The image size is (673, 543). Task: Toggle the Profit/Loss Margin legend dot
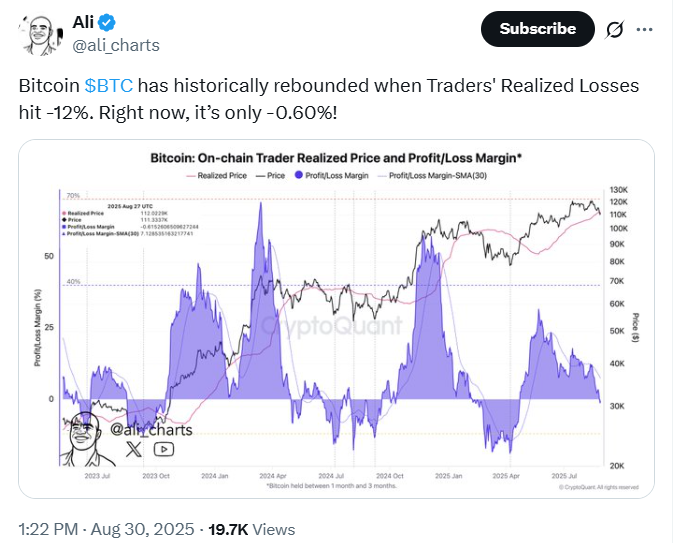298,175
